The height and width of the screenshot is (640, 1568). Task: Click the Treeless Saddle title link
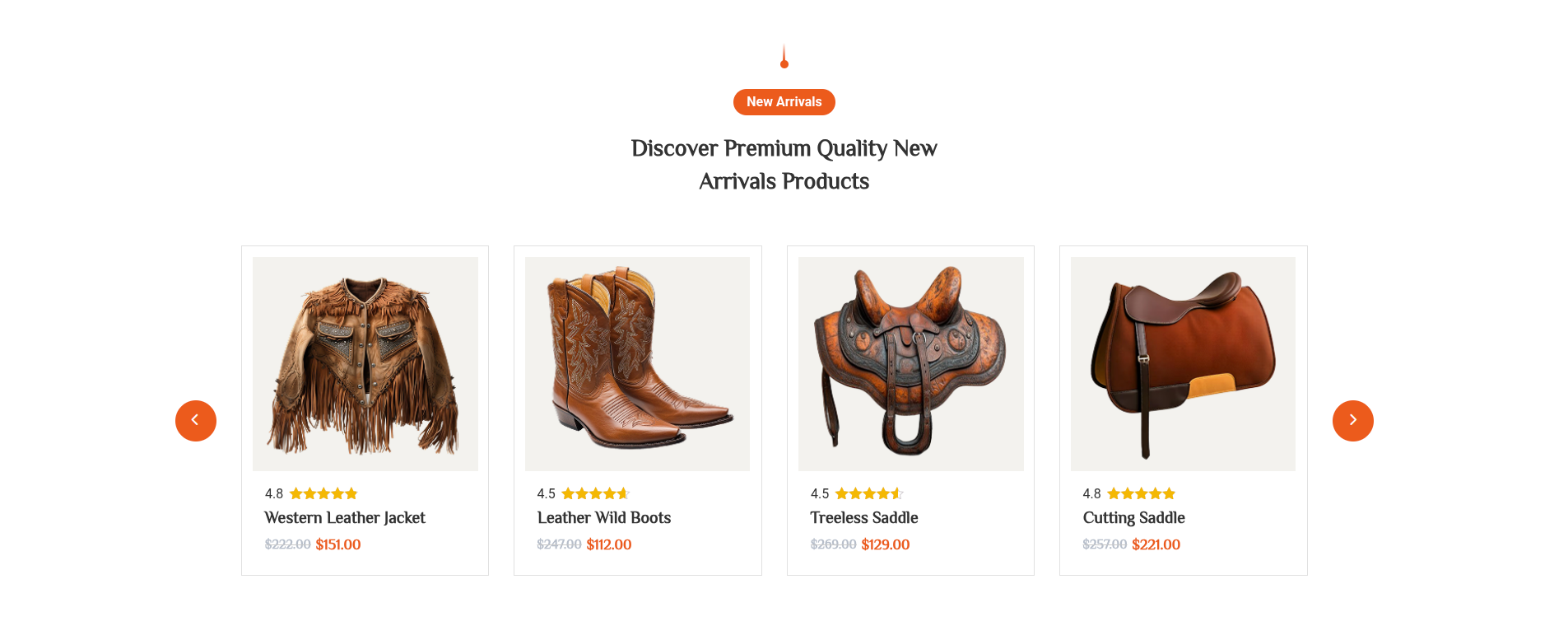coord(864,518)
